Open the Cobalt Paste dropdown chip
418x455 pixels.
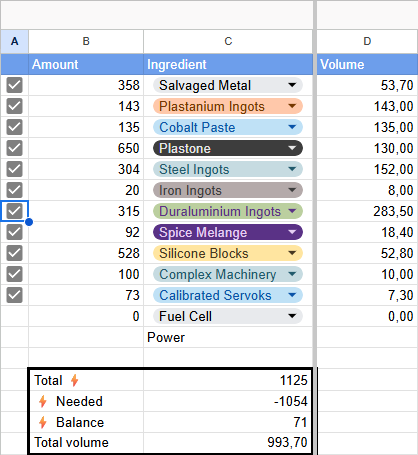coord(228,127)
